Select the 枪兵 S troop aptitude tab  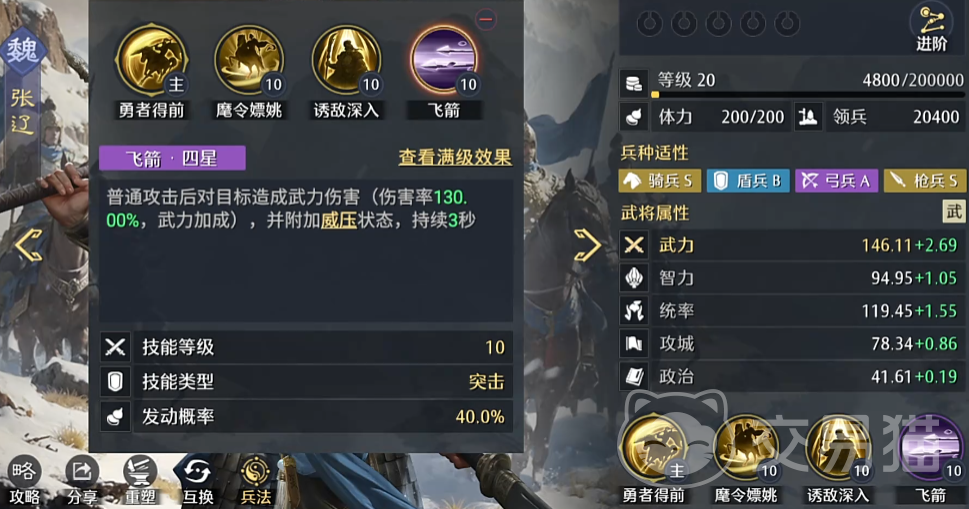coord(925,180)
